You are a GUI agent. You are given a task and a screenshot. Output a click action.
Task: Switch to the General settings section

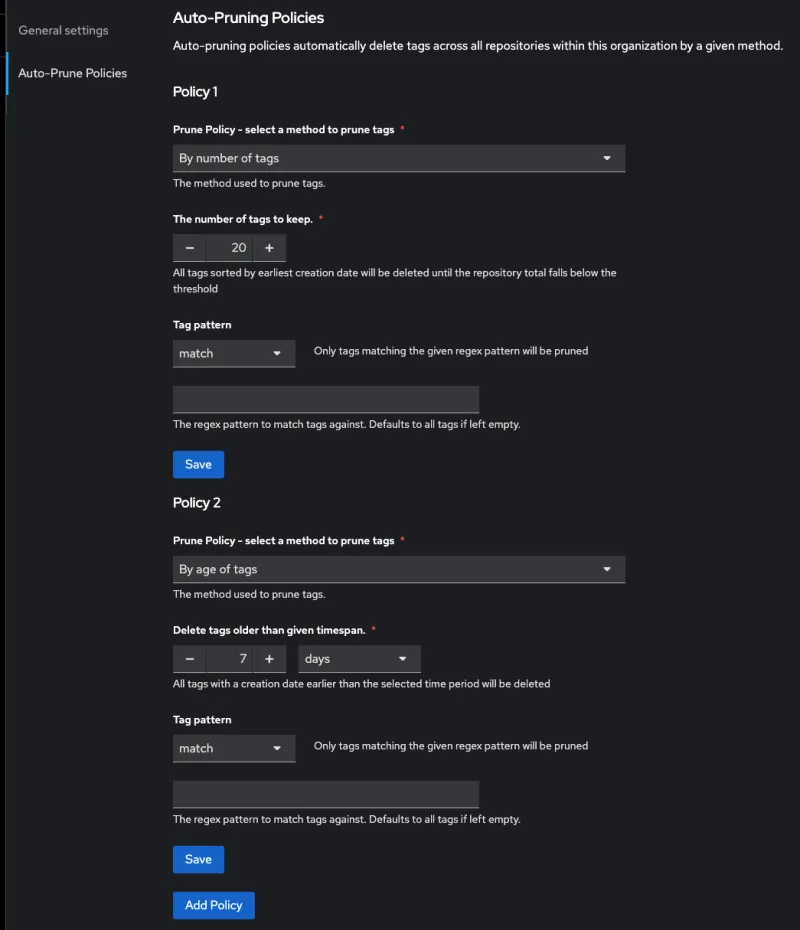tap(61, 30)
